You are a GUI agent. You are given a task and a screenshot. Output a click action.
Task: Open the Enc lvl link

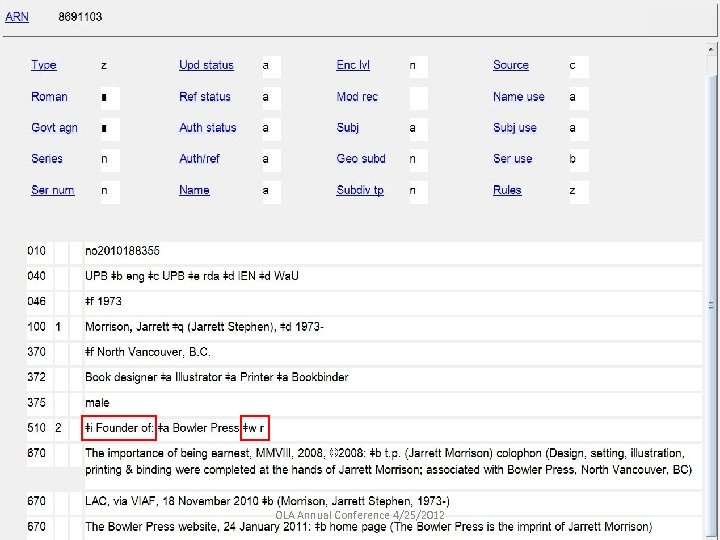(353, 65)
